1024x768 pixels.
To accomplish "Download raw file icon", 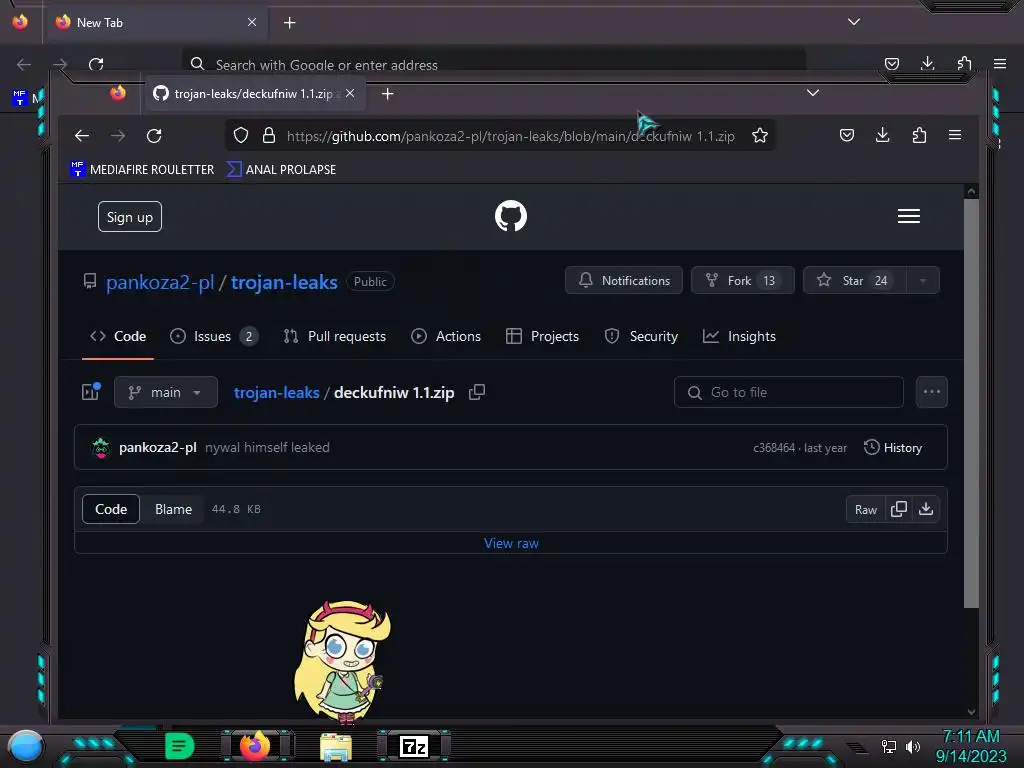I will 926,509.
